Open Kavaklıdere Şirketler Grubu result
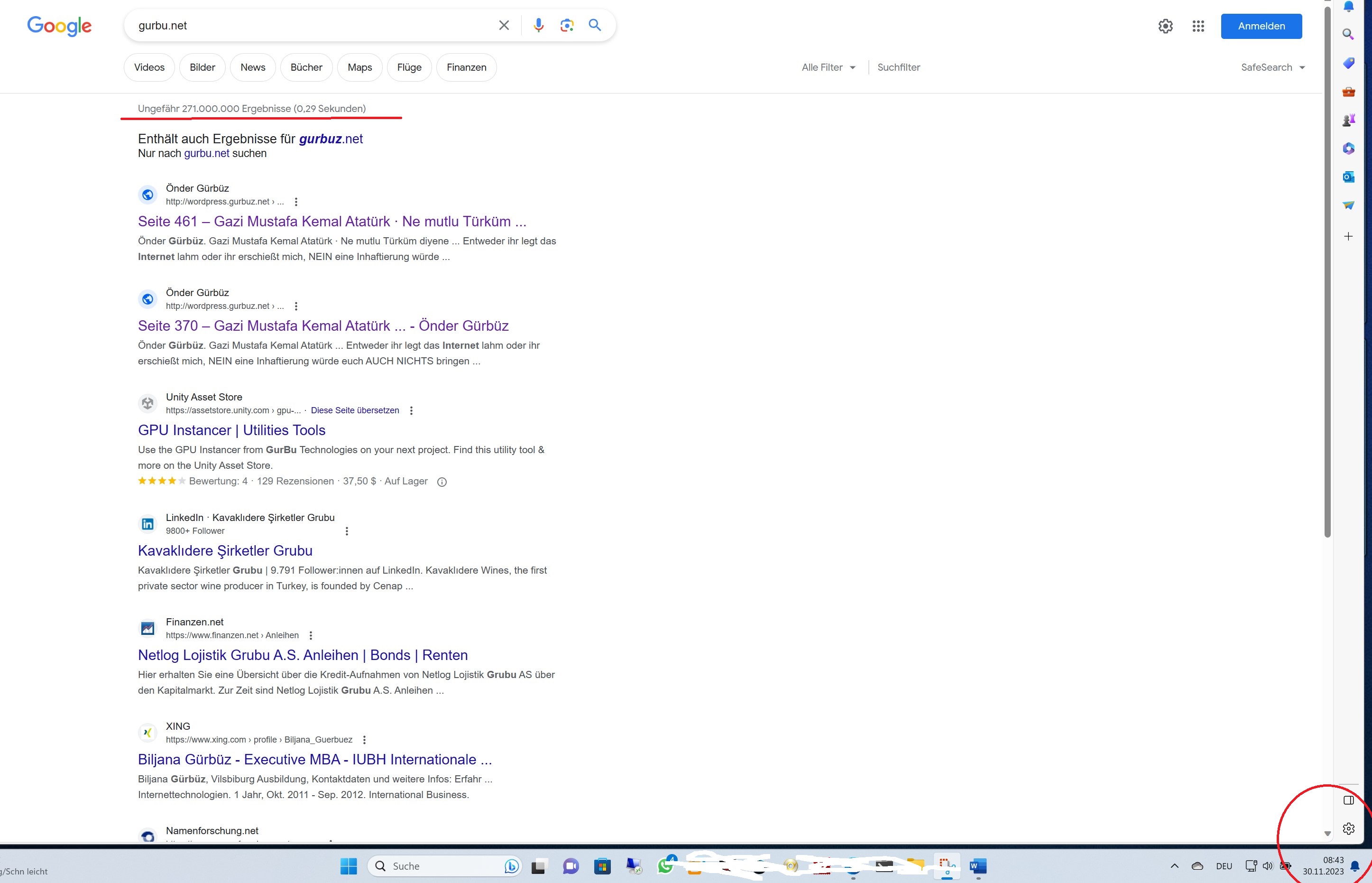 (x=225, y=550)
